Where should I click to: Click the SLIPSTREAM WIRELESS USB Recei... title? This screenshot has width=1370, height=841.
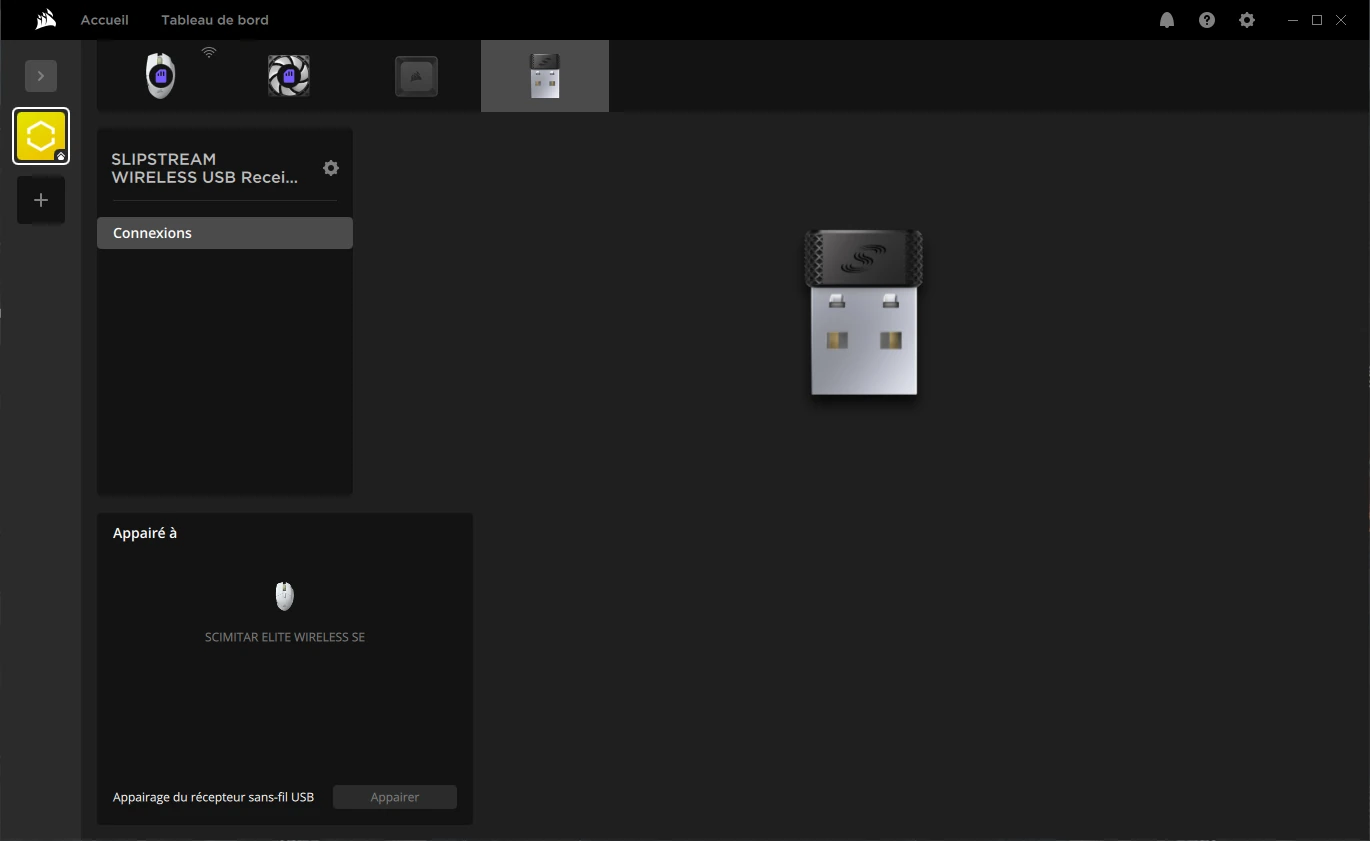pyautogui.click(x=205, y=168)
